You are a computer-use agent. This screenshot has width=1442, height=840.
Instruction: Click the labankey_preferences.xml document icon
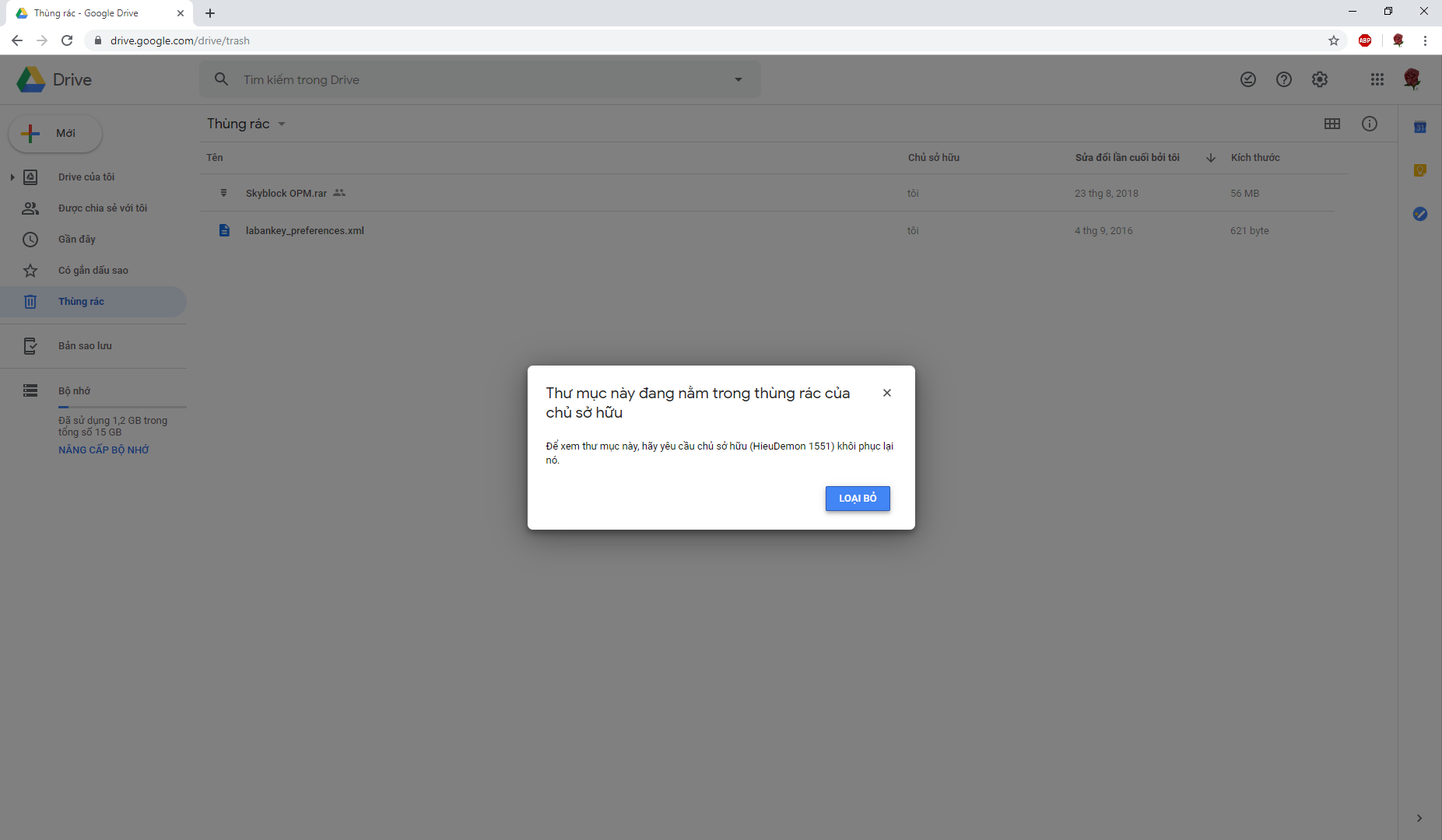click(224, 230)
